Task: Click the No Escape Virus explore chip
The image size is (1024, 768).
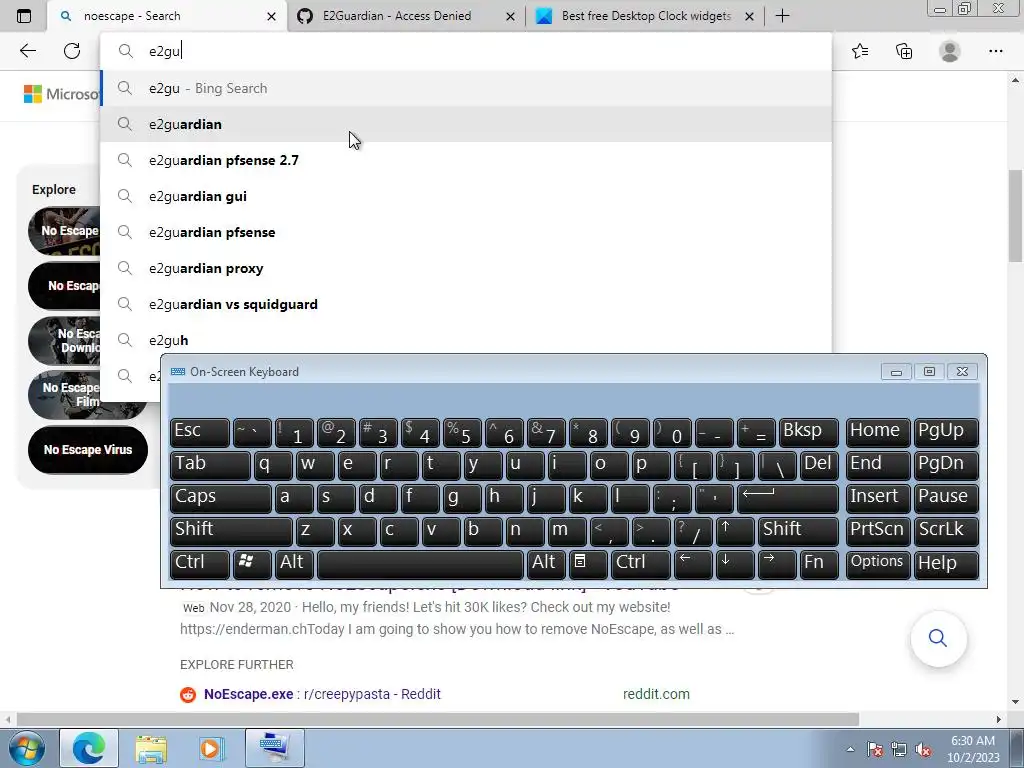Action: [88, 449]
